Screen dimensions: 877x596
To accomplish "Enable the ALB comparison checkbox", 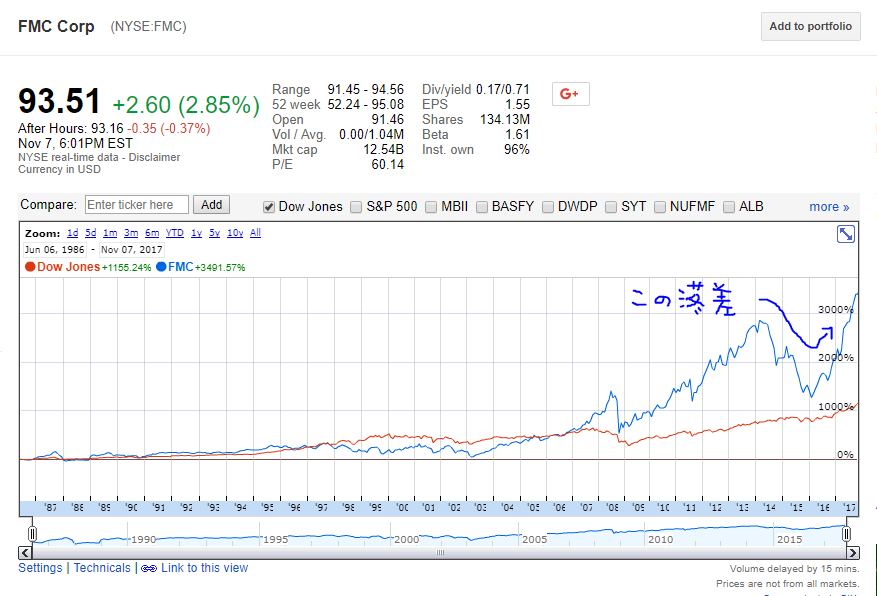I will click(x=729, y=207).
